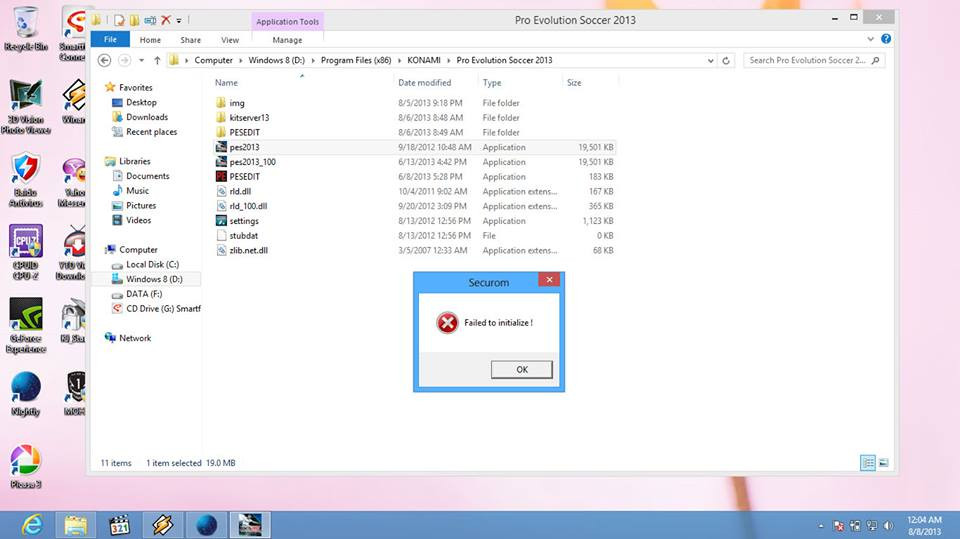Select the PESEDIT application file
Image resolution: width=960 pixels, height=539 pixels.
point(244,177)
